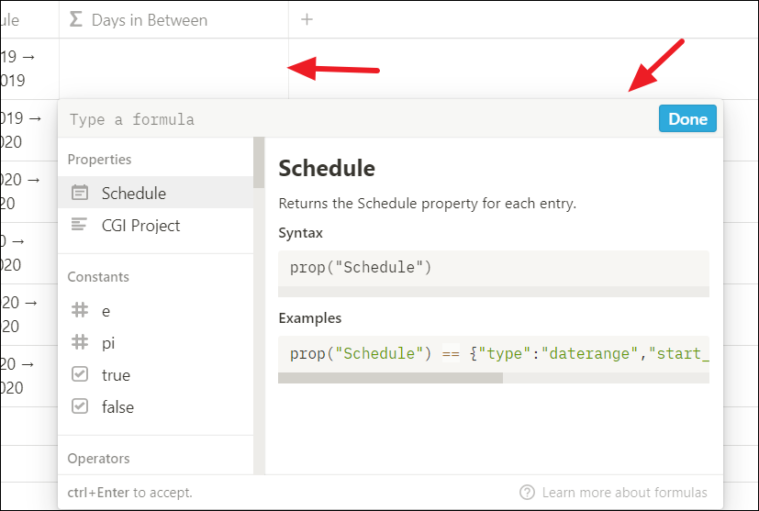The width and height of the screenshot is (759, 511).
Task: Click the text lines icon beside CGI Project
Action: (x=79, y=225)
